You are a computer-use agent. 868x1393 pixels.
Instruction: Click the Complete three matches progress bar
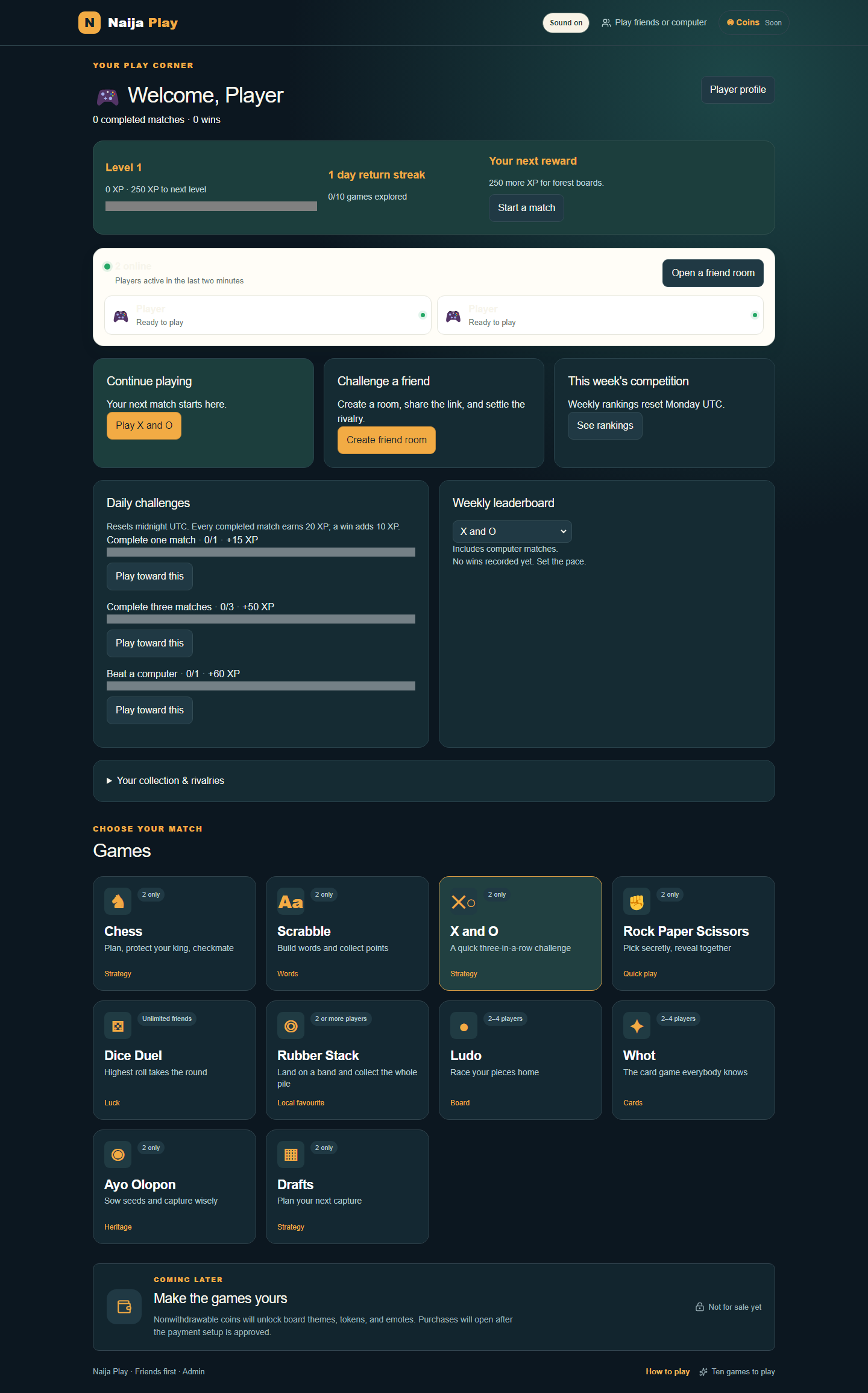coord(261,619)
